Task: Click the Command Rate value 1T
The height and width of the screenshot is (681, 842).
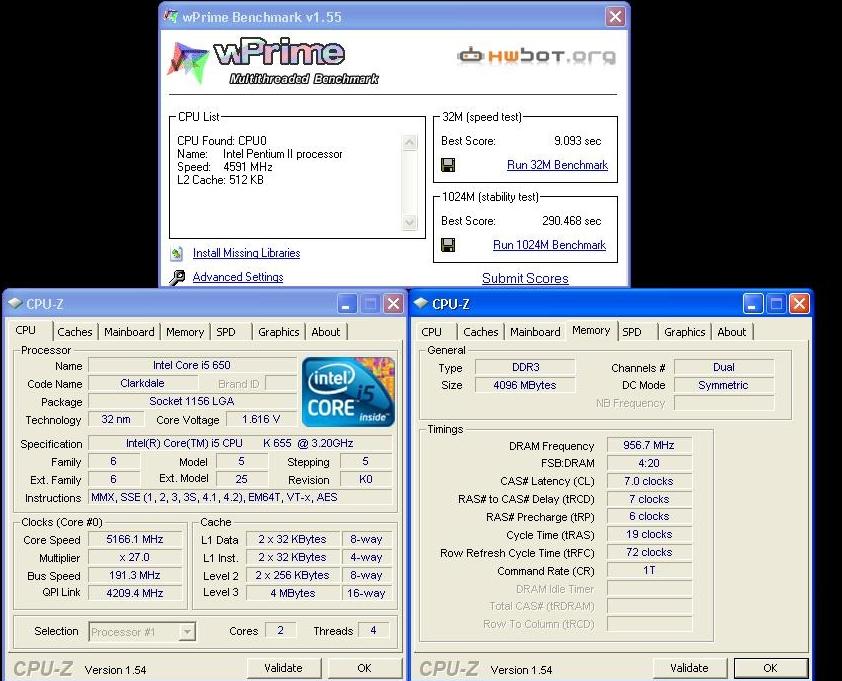Action: pyautogui.click(x=649, y=570)
